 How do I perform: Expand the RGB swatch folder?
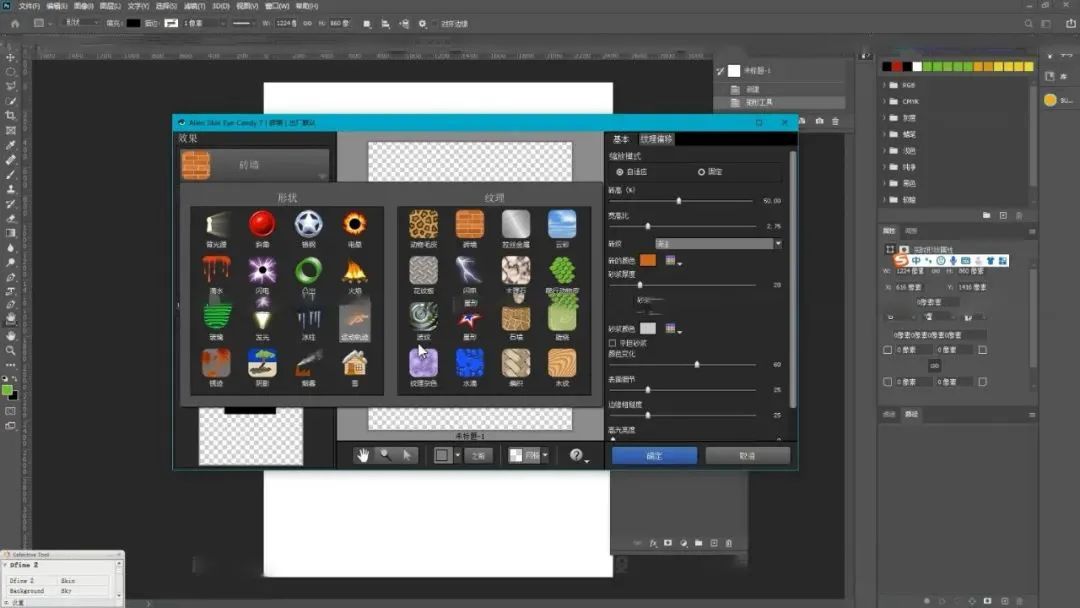tap(886, 86)
